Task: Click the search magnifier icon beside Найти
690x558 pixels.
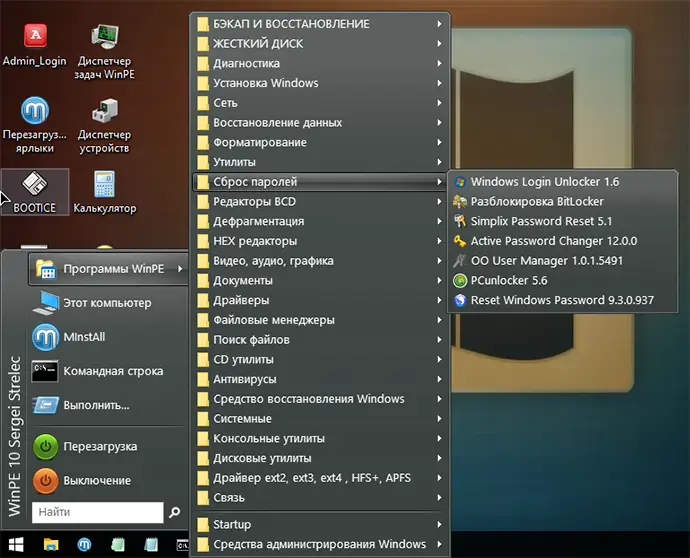Action: pyautogui.click(x=175, y=513)
